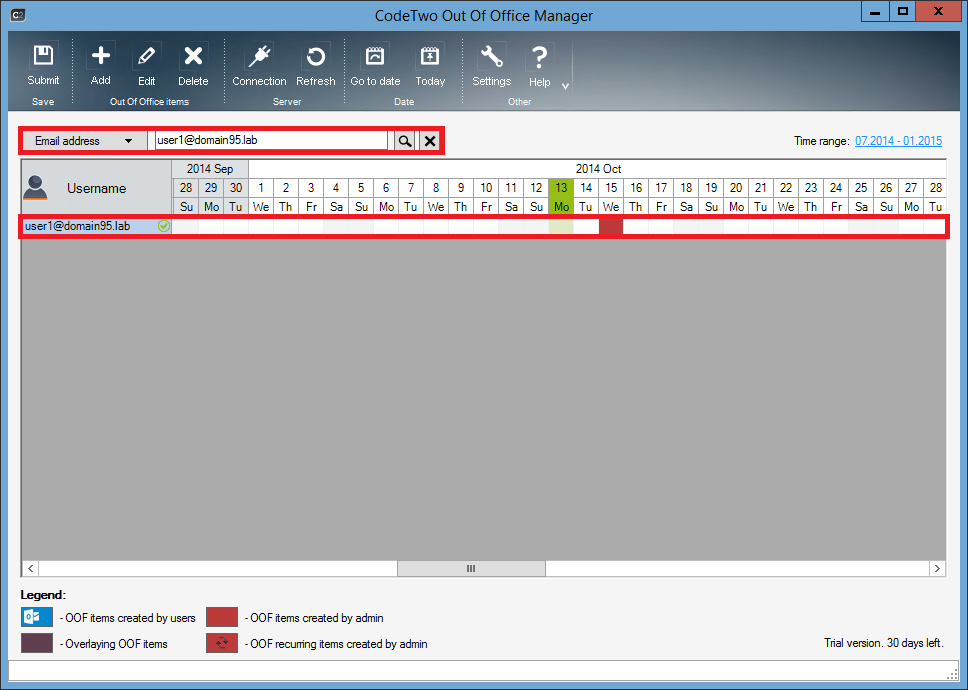The image size is (968, 690).
Task: Edit the selected Out Of Office item
Action: pos(146,65)
